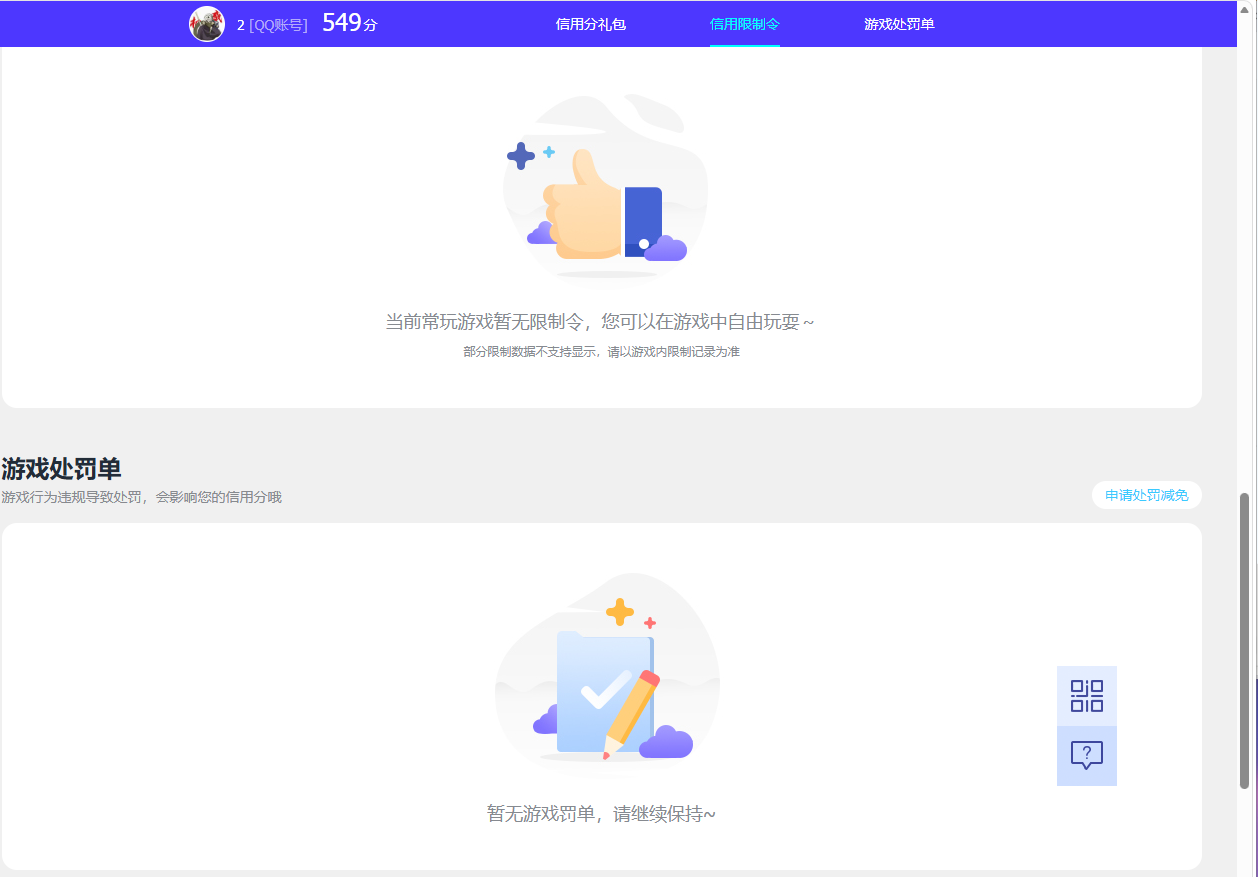1258x877 pixels.
Task: Open the QR code floating icon
Action: point(1087,696)
